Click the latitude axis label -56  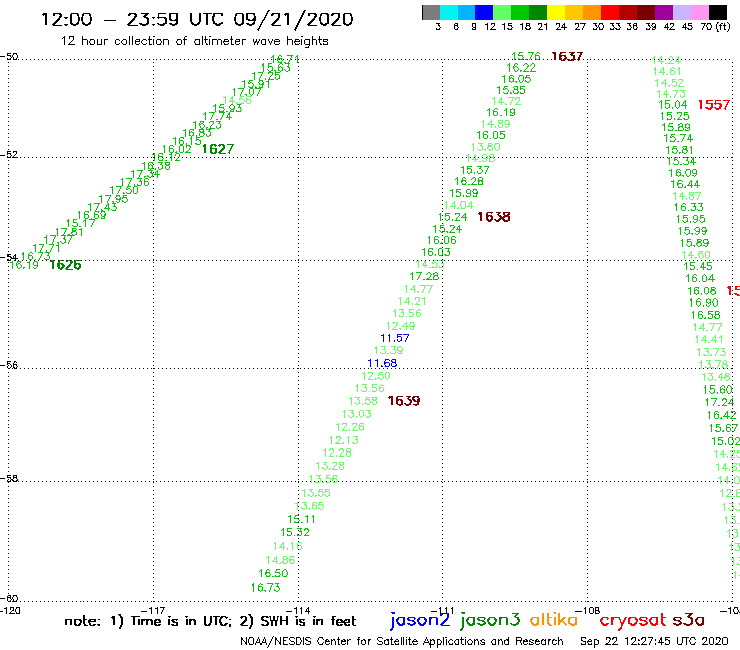(x=9, y=365)
